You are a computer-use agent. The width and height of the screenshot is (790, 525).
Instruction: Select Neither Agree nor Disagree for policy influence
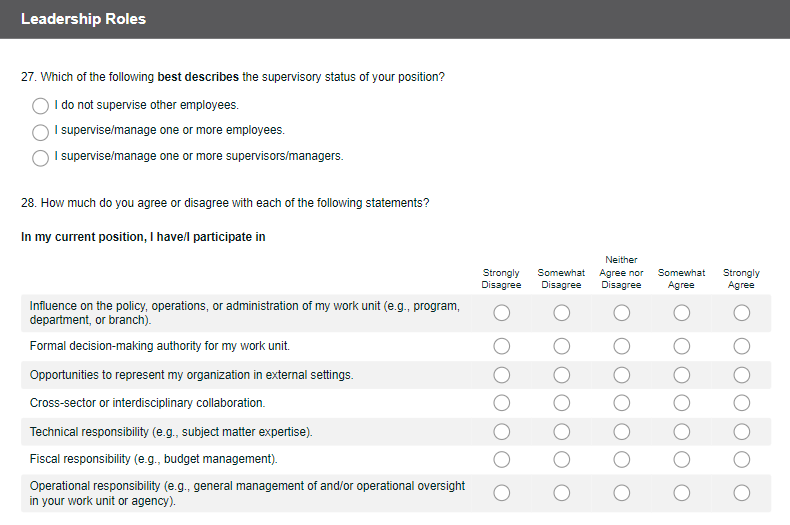[621, 313]
